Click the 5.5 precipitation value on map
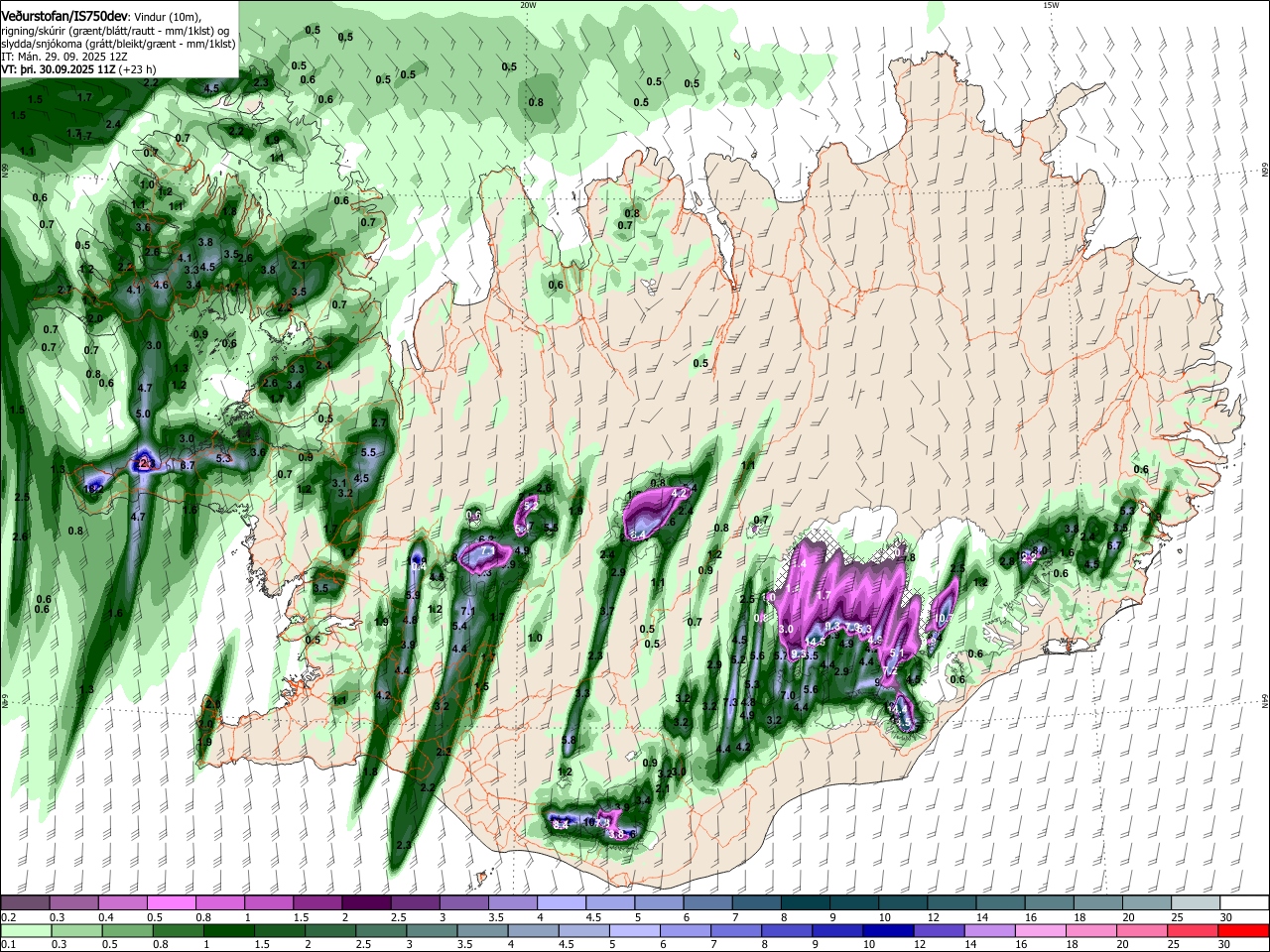 pos(369,452)
